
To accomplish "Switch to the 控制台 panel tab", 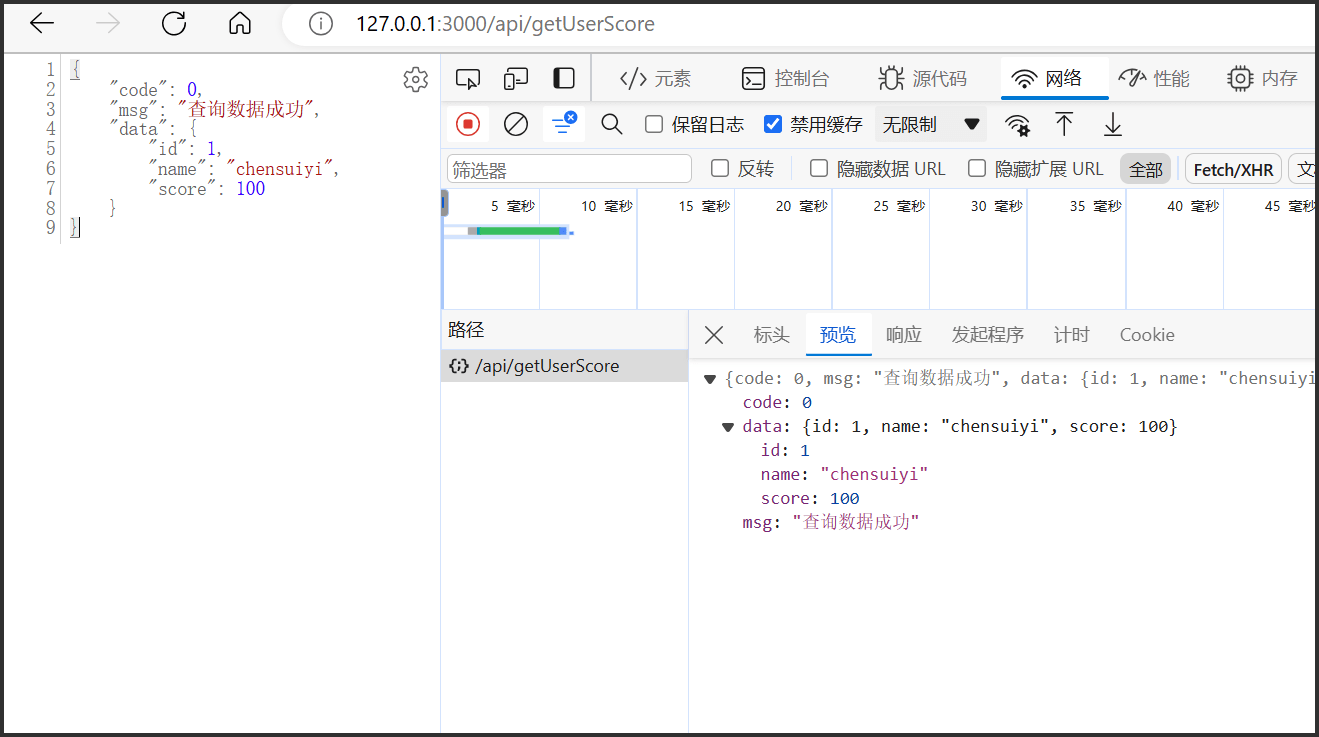I will (x=785, y=78).
